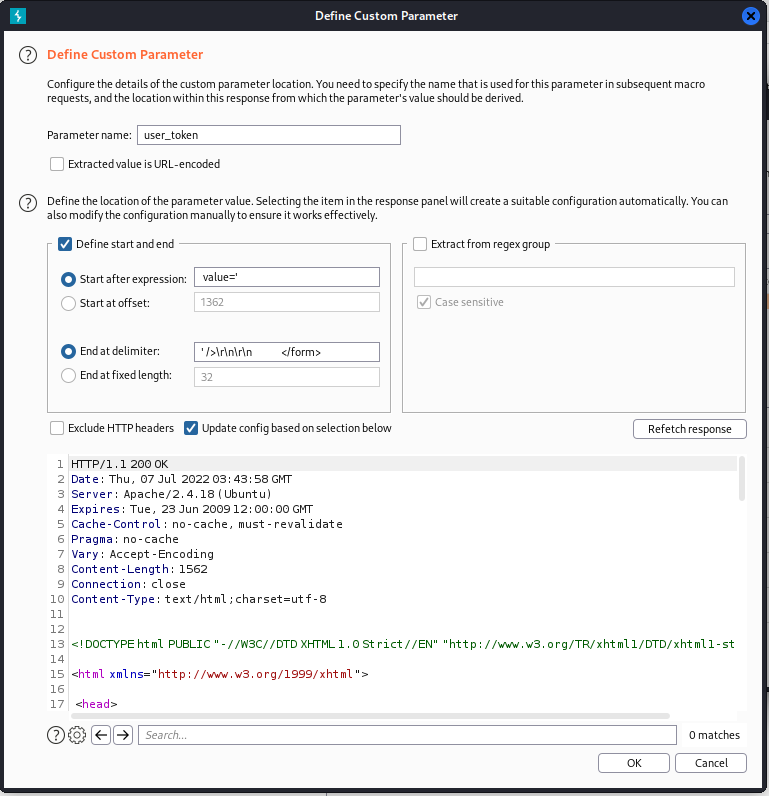Enable Extract from regex group checkbox
The image size is (769, 796).
click(420, 244)
